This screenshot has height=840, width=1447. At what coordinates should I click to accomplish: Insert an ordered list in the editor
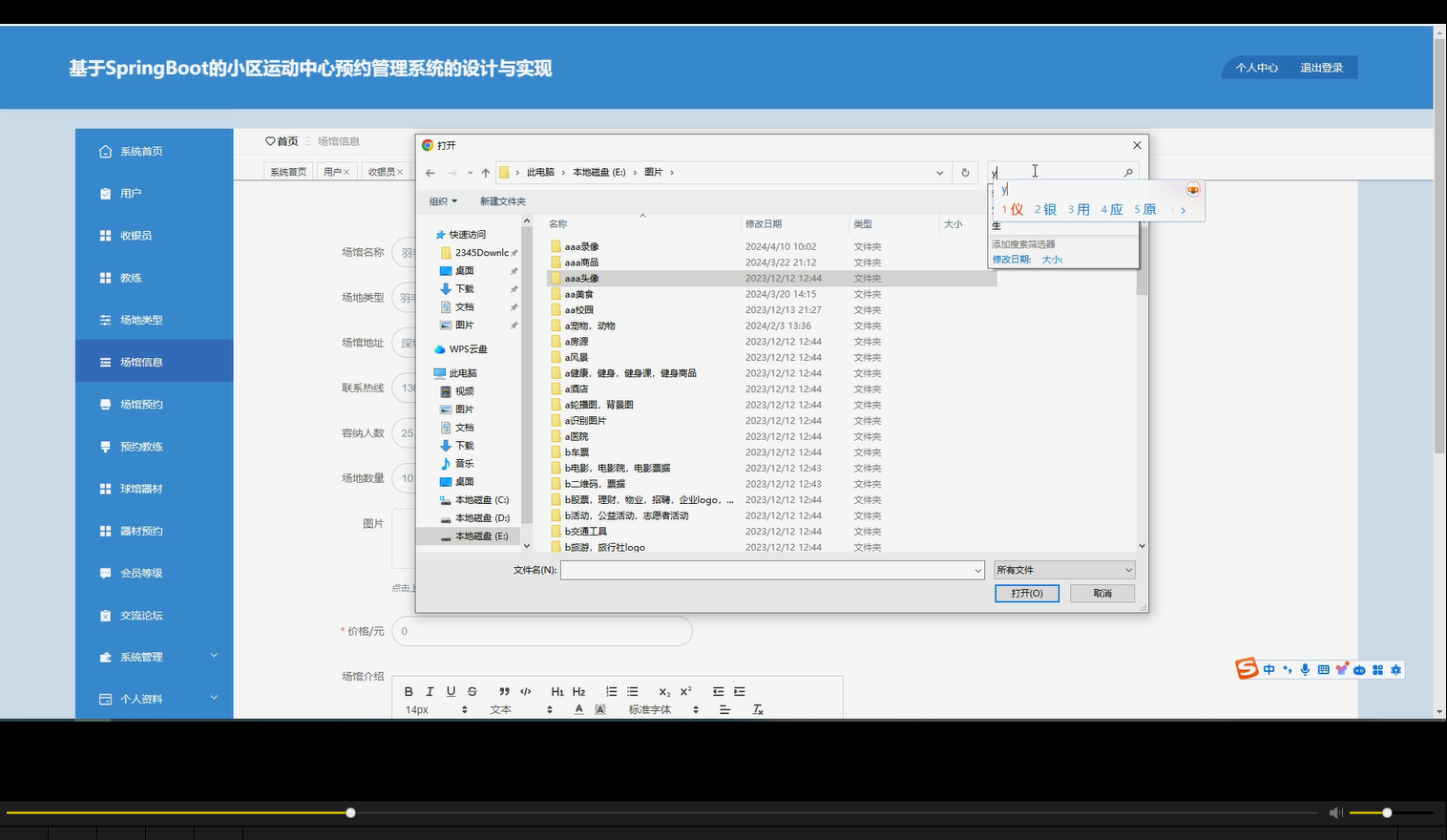pyautogui.click(x=610, y=690)
